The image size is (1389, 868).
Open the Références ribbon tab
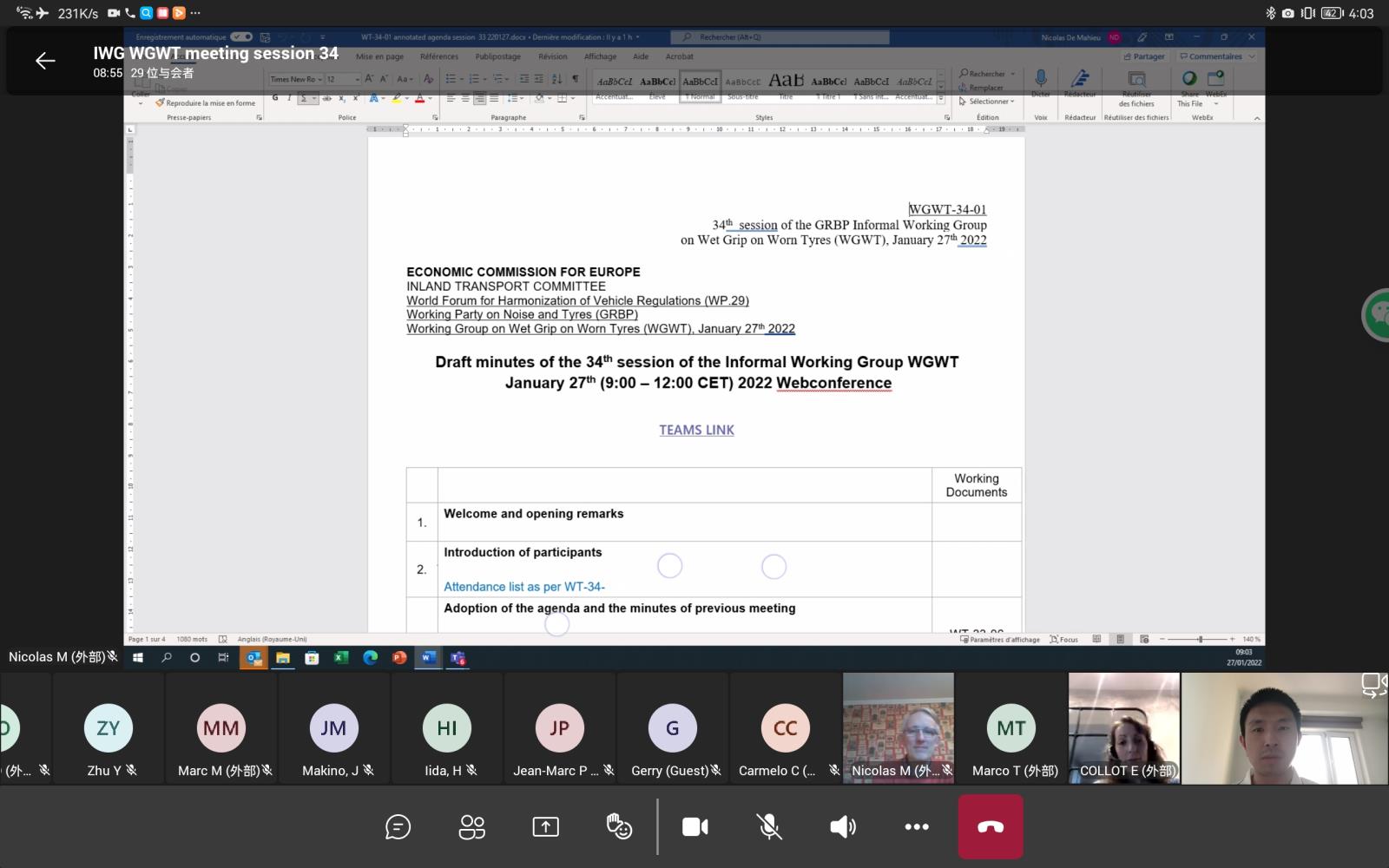[439, 56]
